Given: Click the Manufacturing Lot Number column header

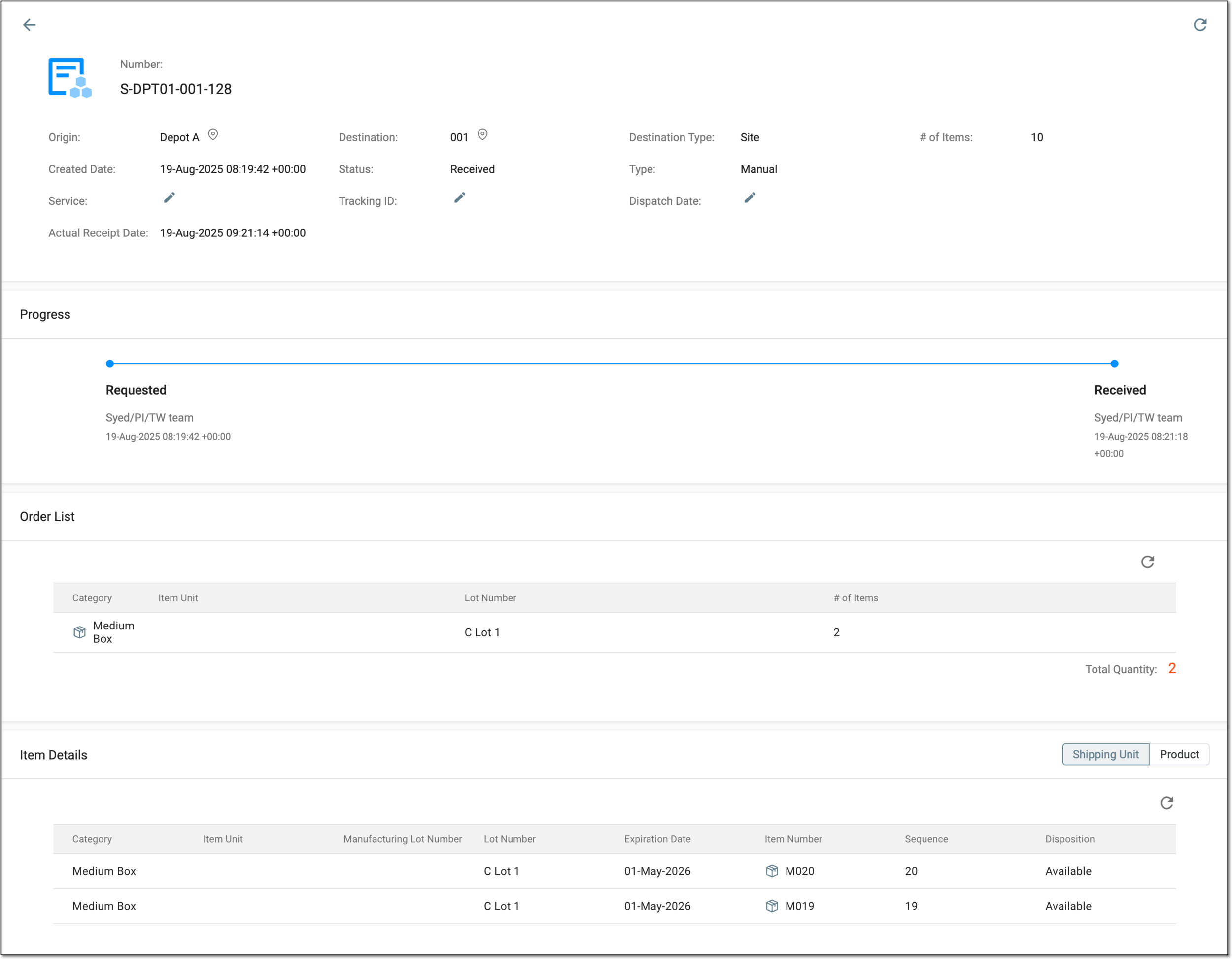Looking at the screenshot, I should [403, 839].
